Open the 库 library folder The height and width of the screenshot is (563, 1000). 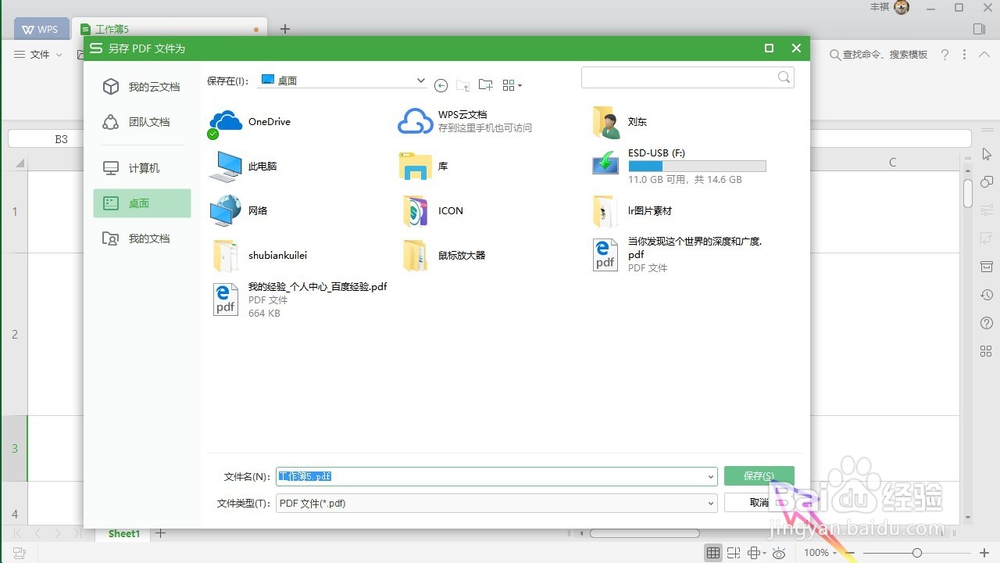[x=423, y=166]
